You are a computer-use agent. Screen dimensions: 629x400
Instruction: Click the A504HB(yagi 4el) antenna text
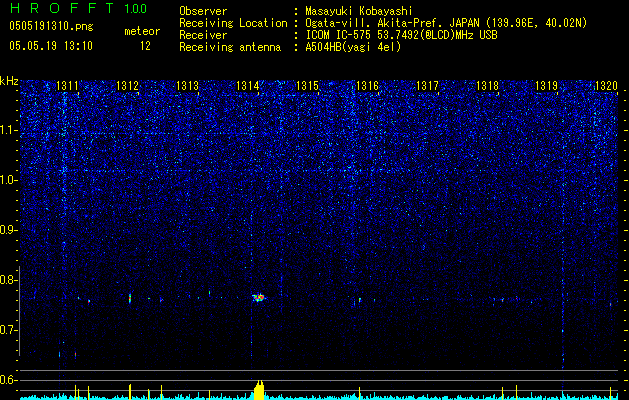click(x=353, y=47)
